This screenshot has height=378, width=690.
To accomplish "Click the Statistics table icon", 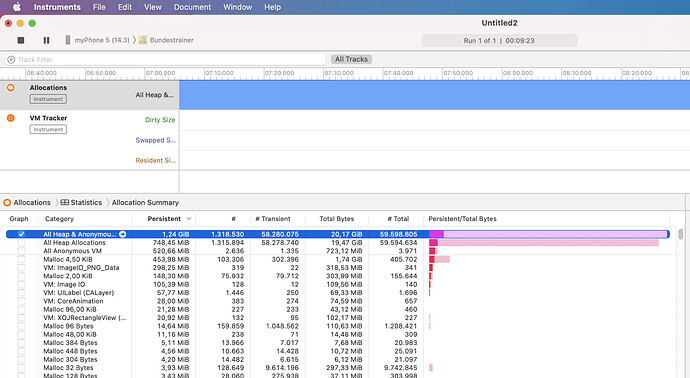I will (x=65, y=202).
